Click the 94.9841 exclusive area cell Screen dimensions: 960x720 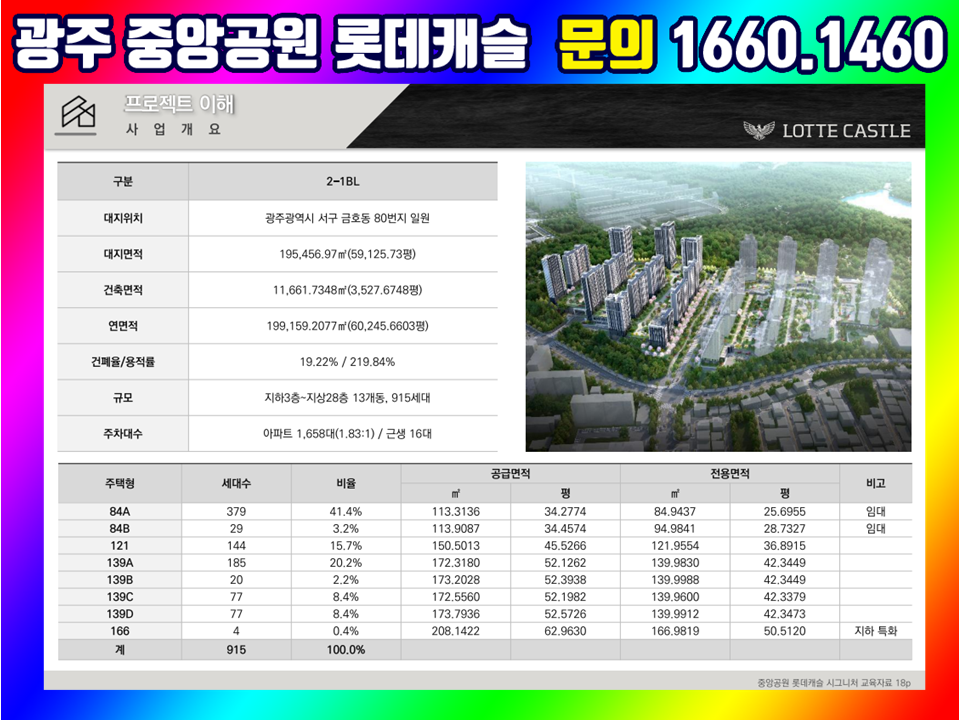point(675,529)
